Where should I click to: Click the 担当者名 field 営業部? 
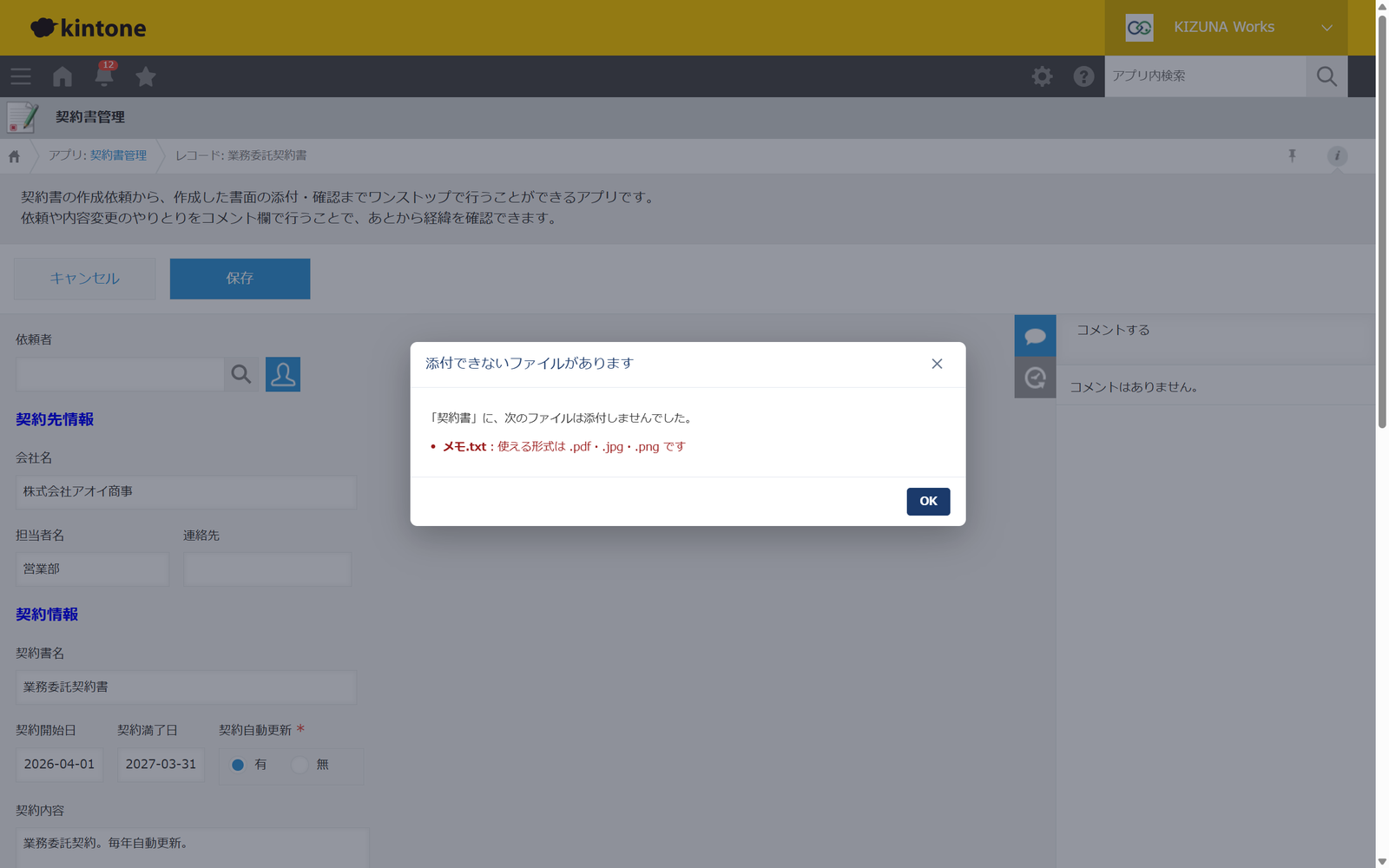click(92, 569)
